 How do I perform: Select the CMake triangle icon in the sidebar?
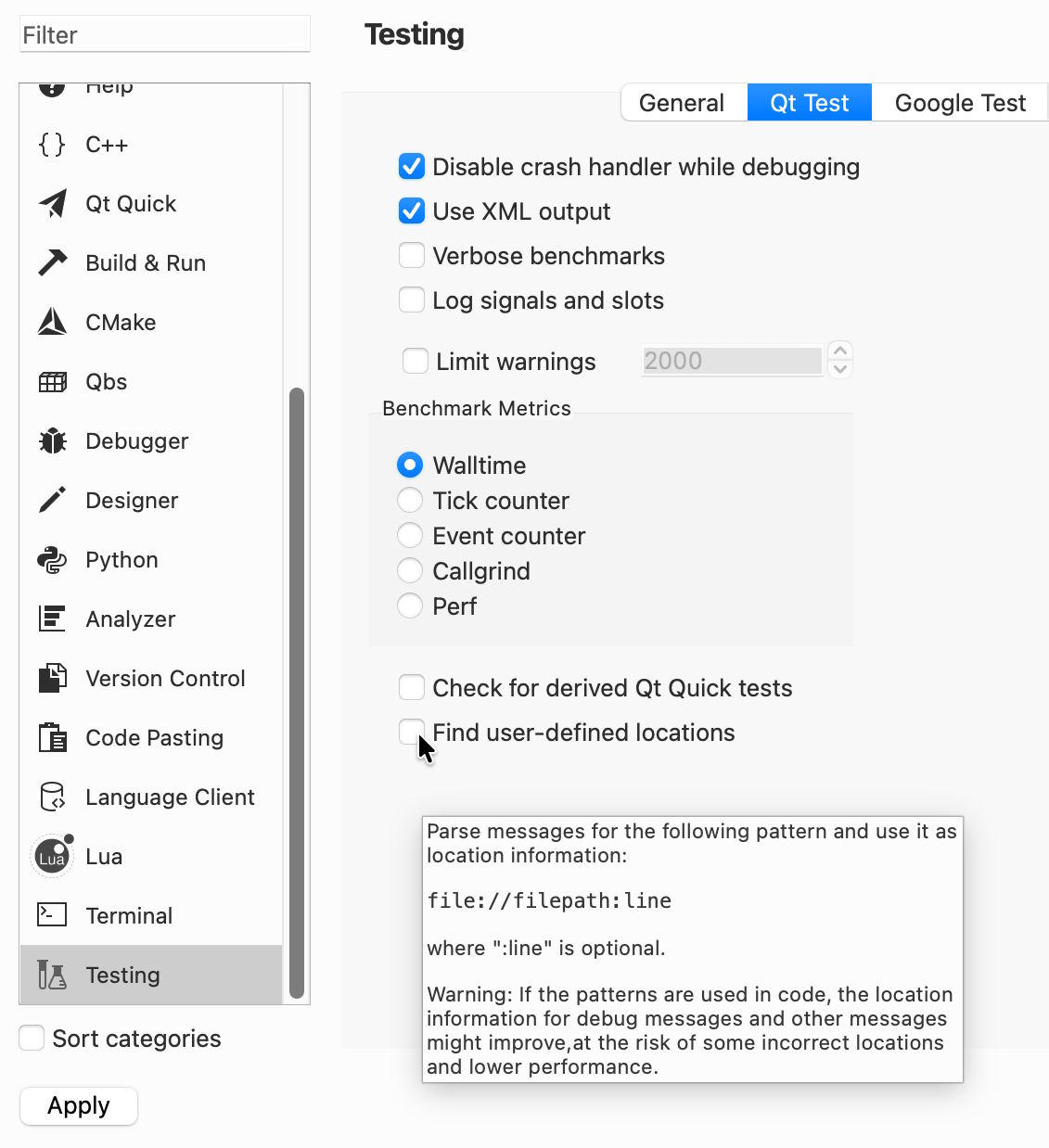(53, 323)
